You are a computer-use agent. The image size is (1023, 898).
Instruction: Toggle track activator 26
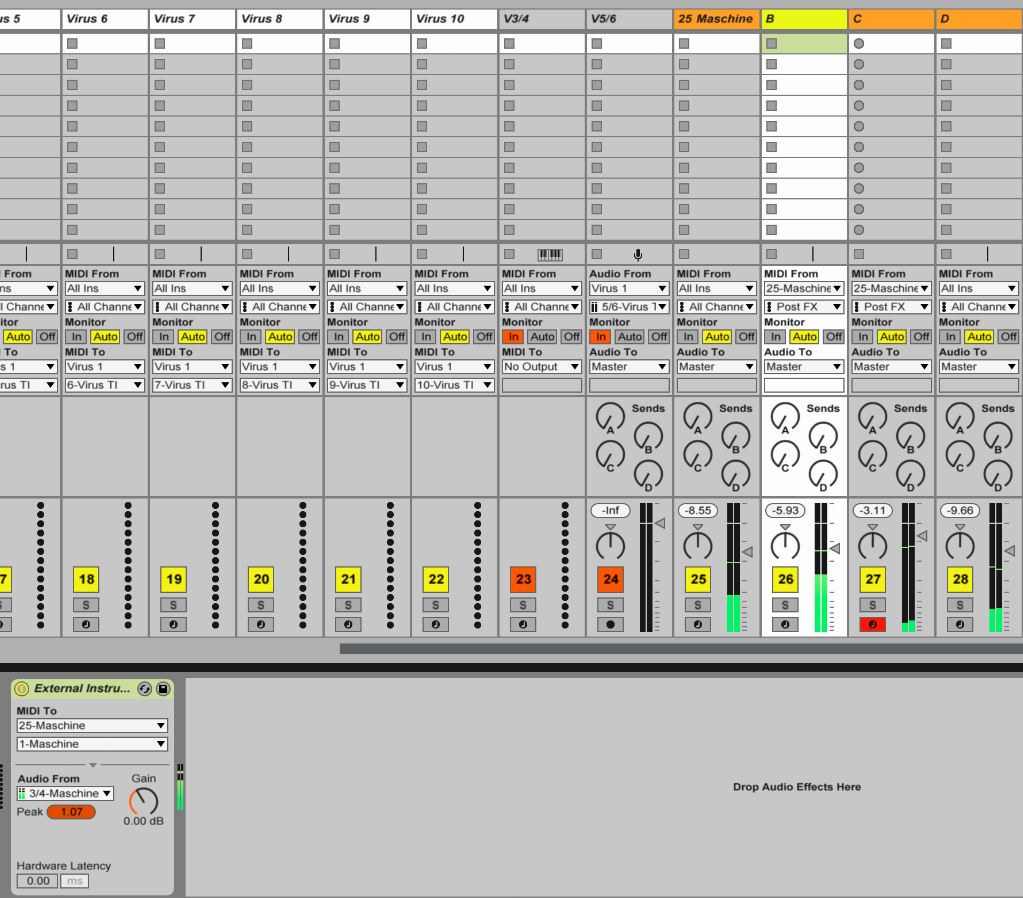[786, 579]
